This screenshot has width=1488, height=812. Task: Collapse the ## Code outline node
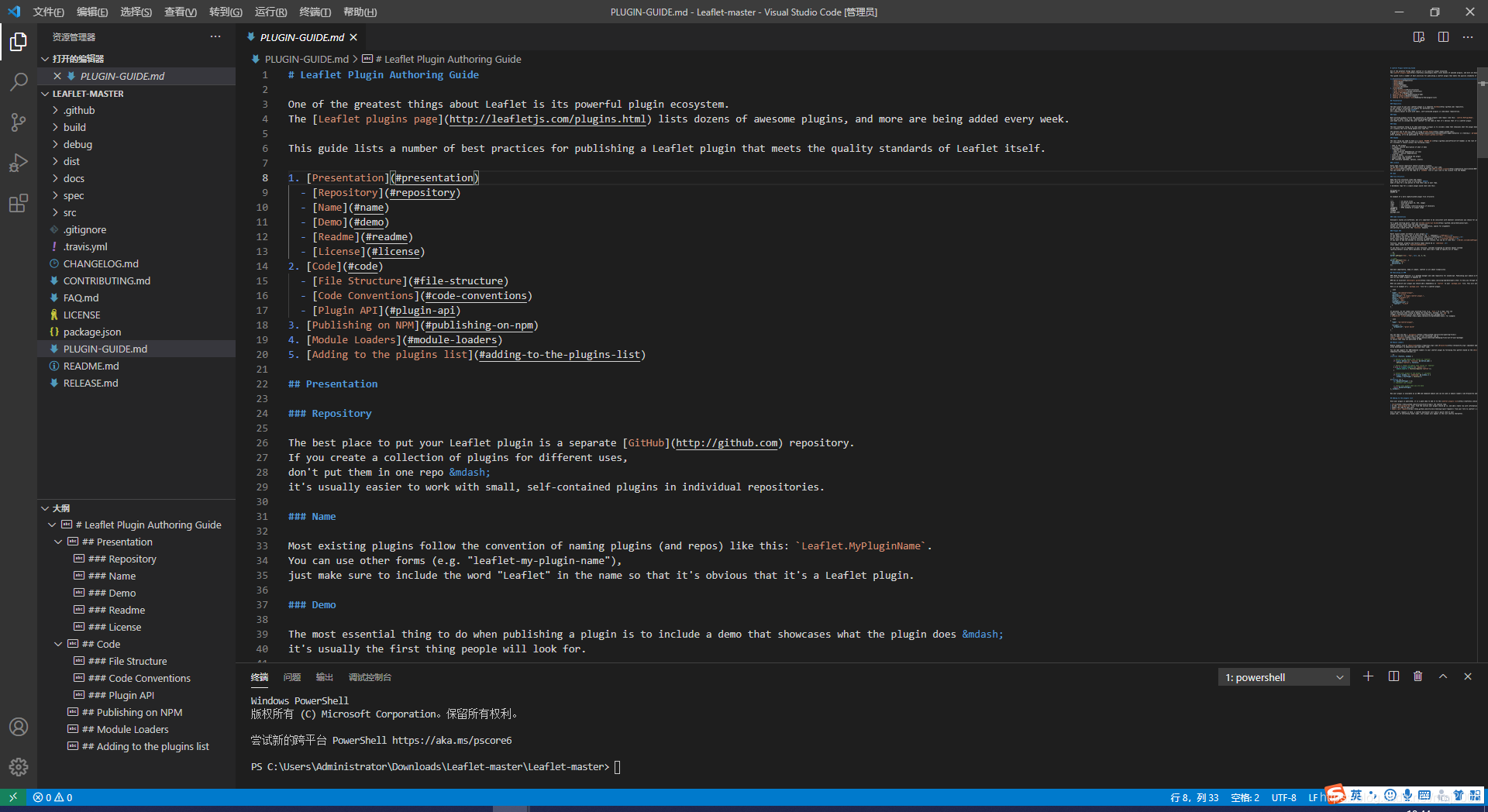click(x=58, y=644)
